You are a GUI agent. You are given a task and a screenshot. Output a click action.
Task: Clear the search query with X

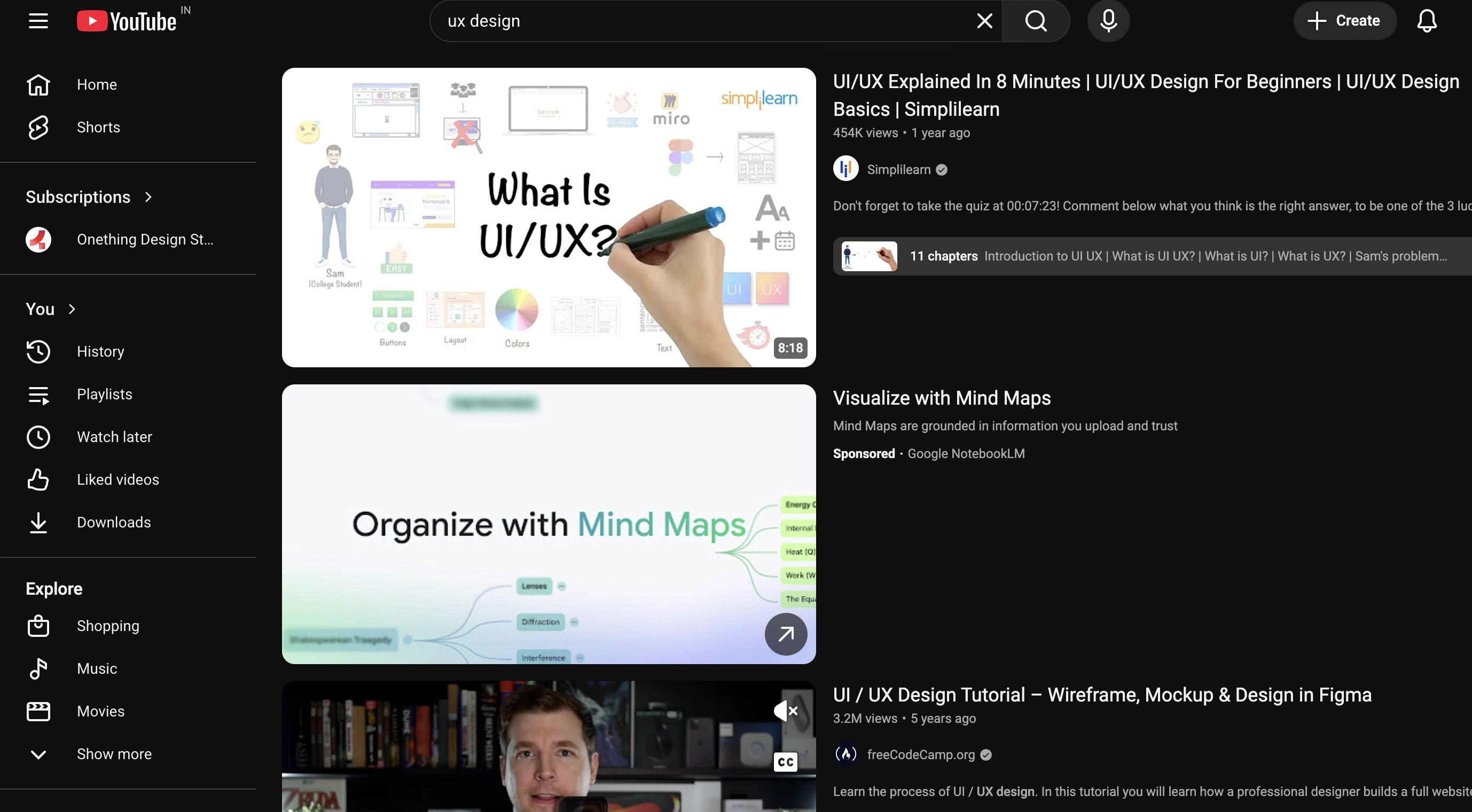[x=984, y=21]
